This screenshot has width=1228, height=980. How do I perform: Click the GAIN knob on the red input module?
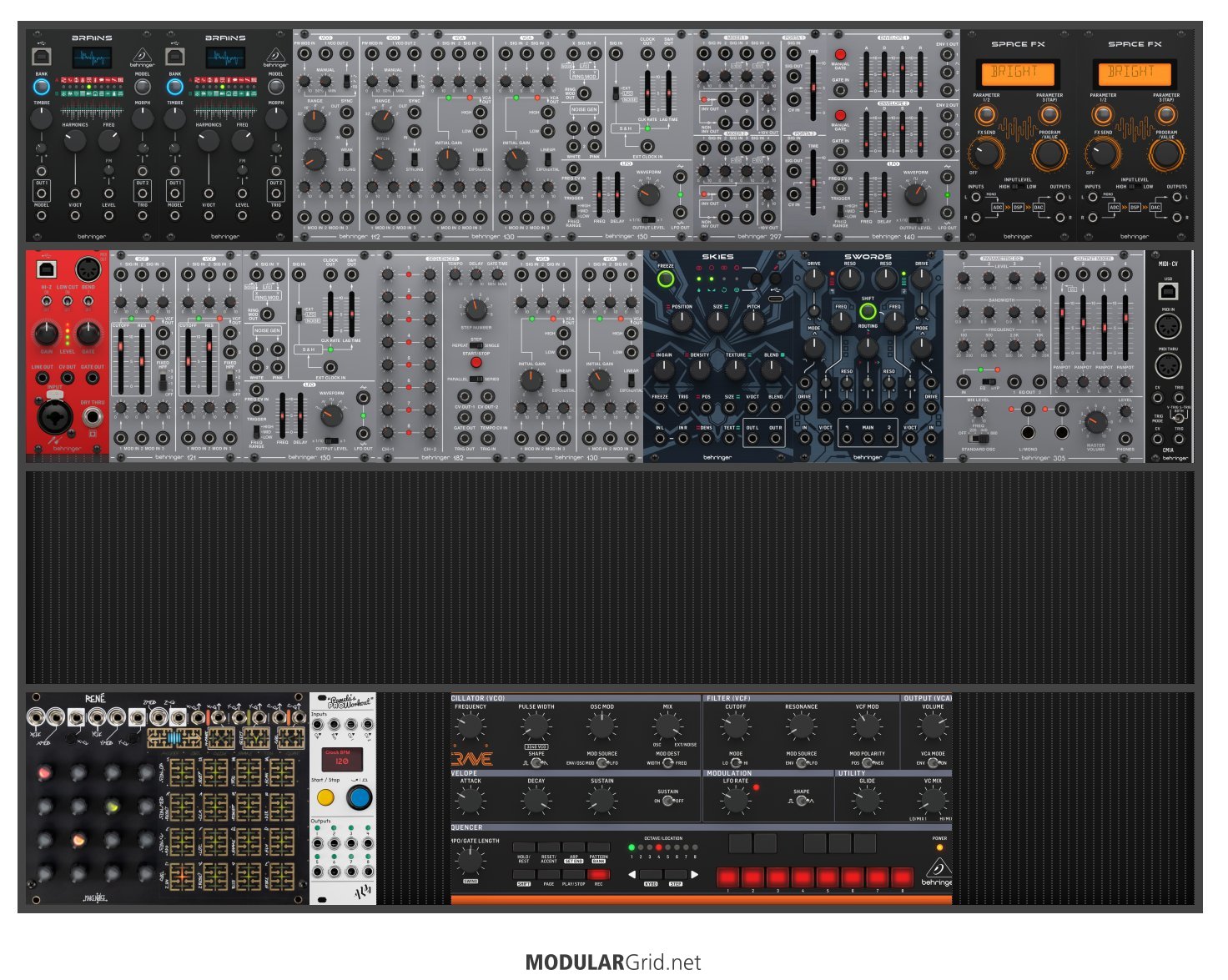click(46, 334)
